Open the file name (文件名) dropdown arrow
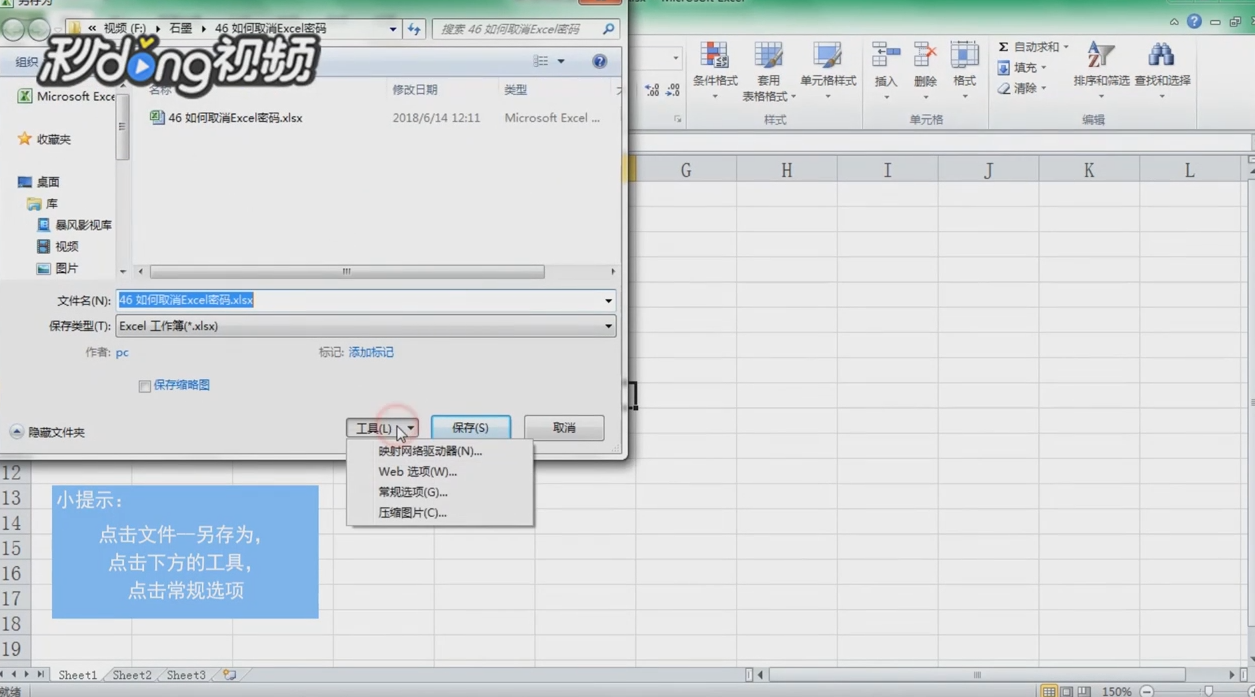This screenshot has width=1255, height=697. pyautogui.click(x=607, y=300)
